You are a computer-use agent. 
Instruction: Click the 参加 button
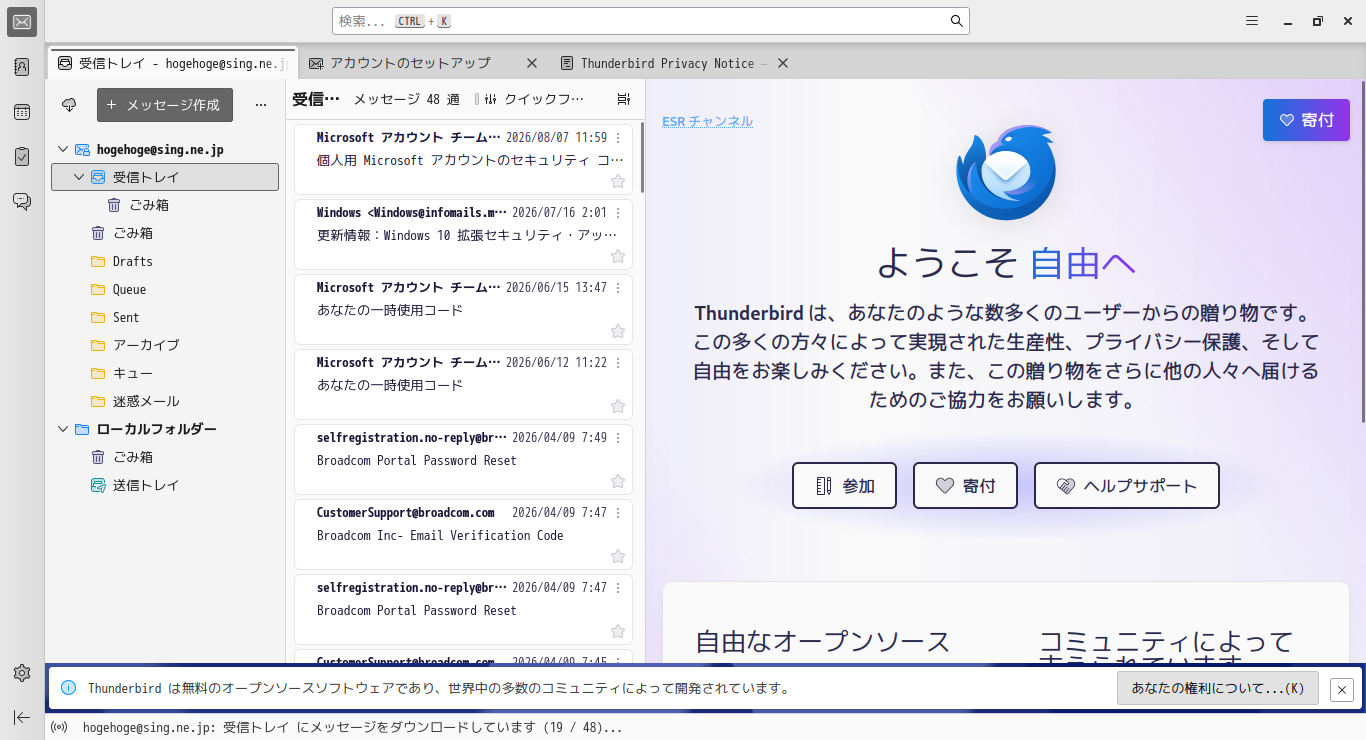(x=844, y=486)
